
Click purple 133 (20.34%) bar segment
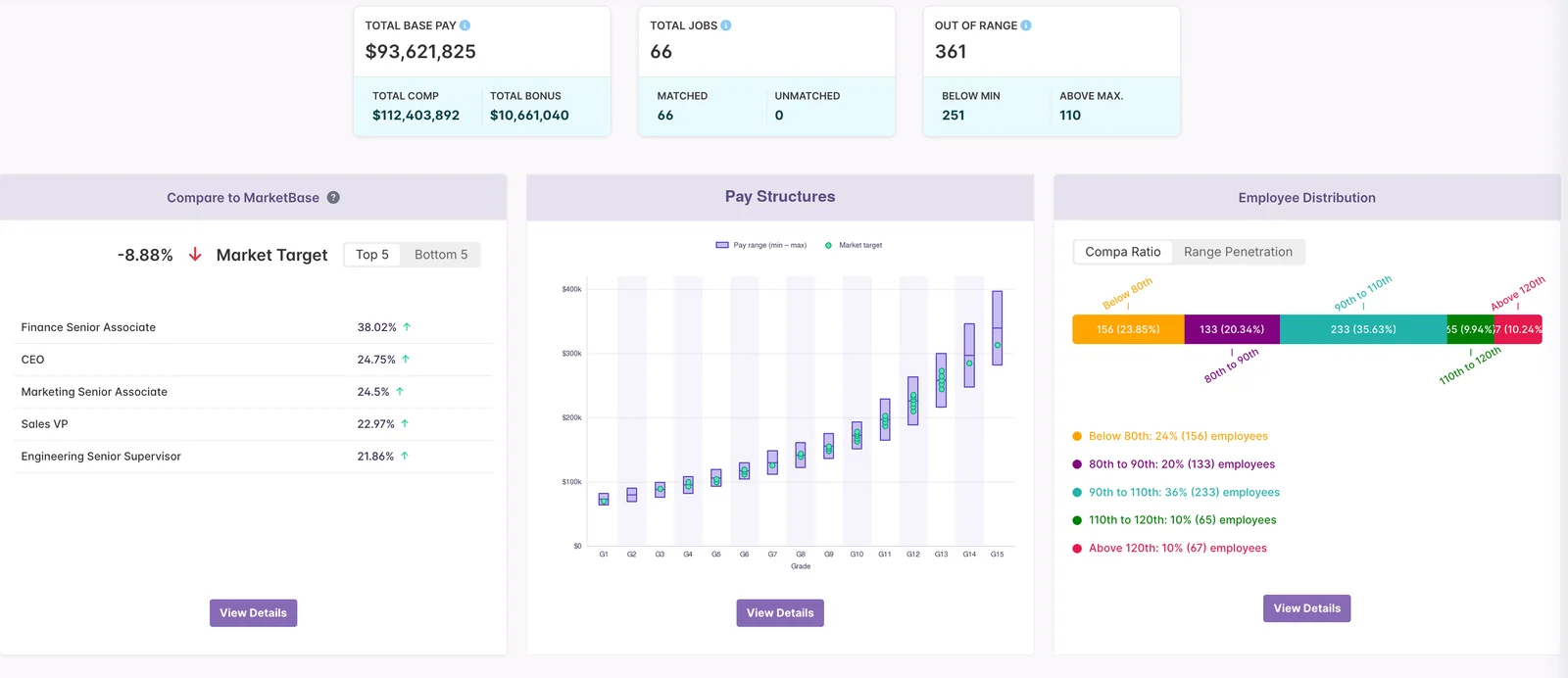coord(1232,329)
